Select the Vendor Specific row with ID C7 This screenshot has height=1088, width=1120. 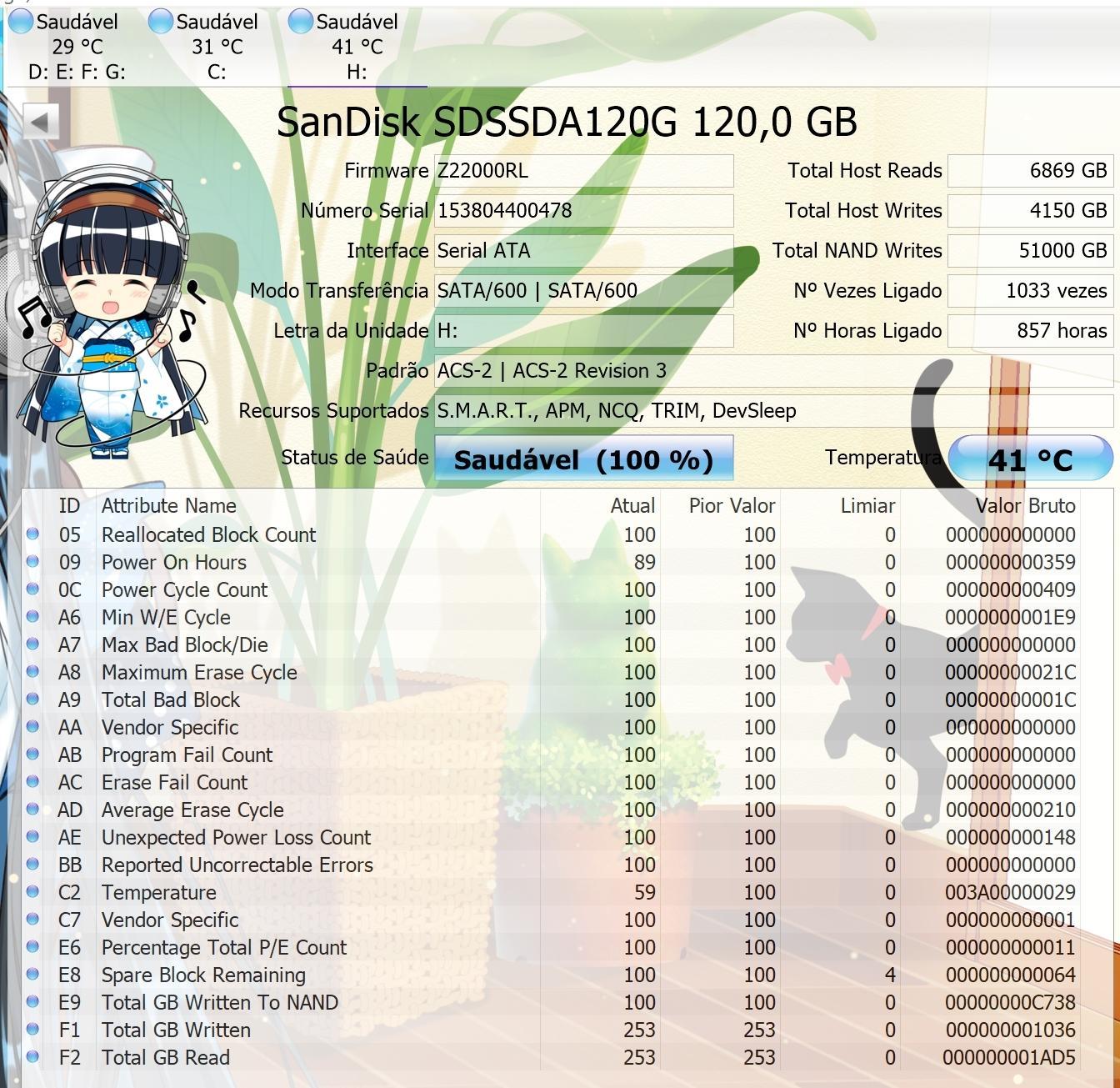click(x=551, y=920)
